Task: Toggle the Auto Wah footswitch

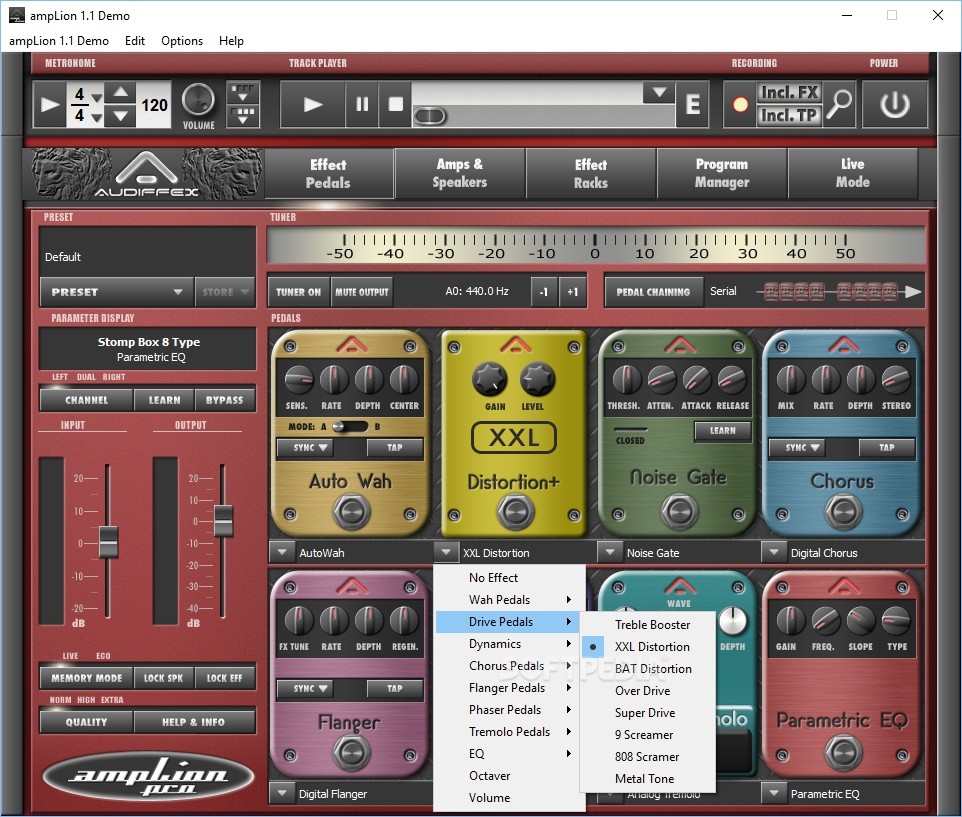Action: pyautogui.click(x=351, y=512)
